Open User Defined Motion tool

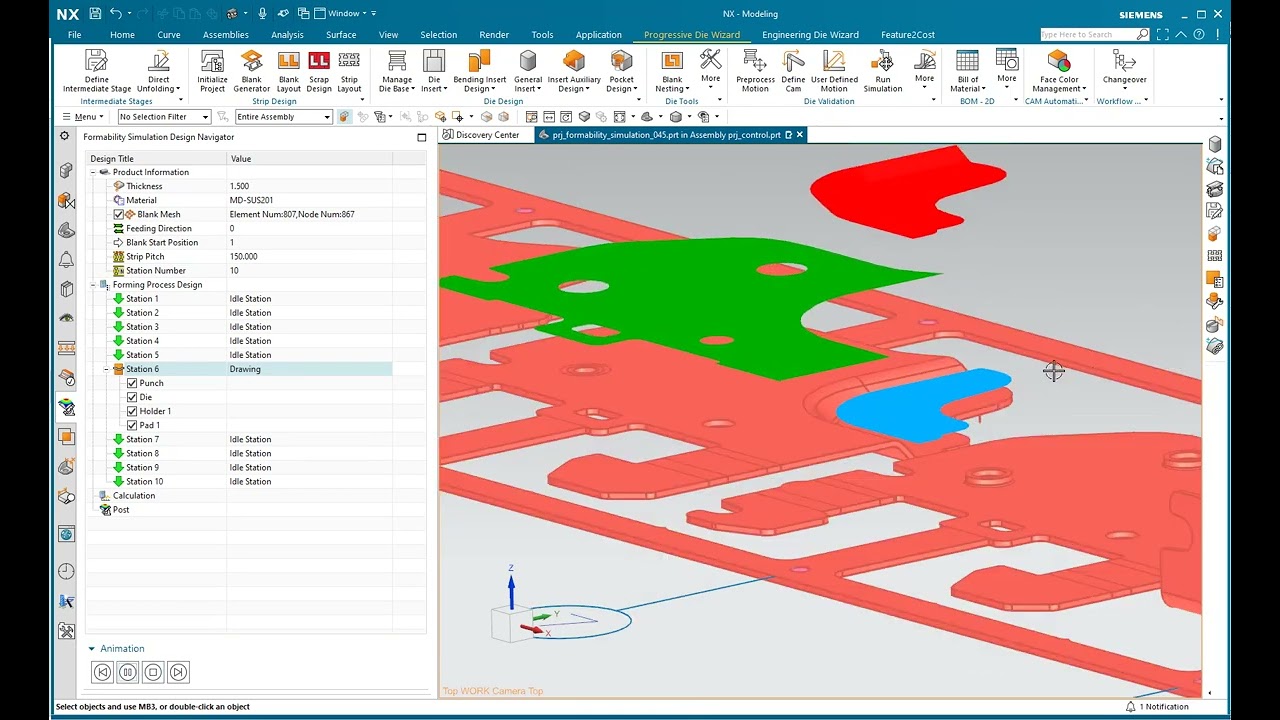point(834,71)
